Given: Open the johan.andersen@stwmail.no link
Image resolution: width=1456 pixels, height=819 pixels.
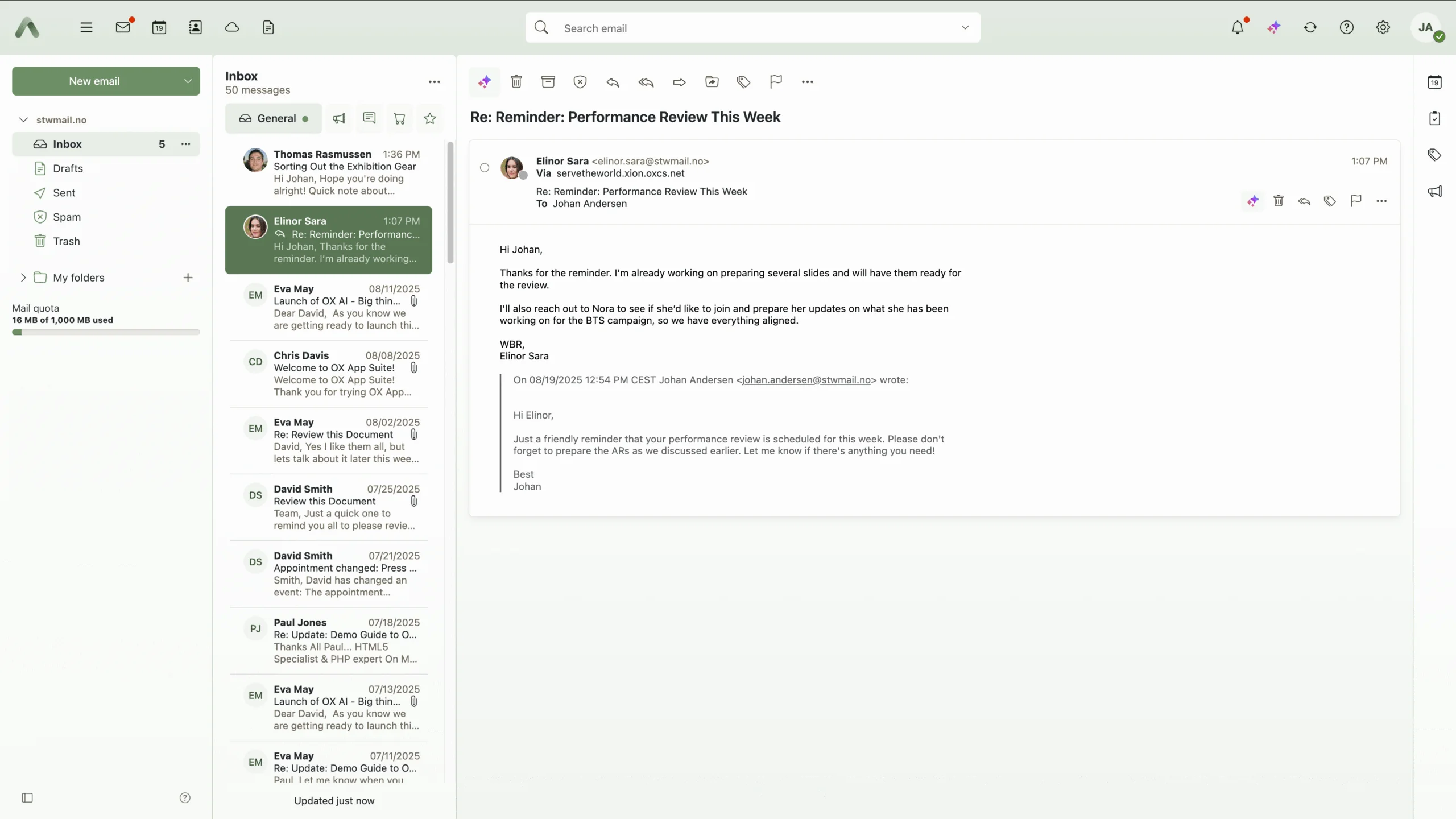Looking at the screenshot, I should click(x=806, y=380).
